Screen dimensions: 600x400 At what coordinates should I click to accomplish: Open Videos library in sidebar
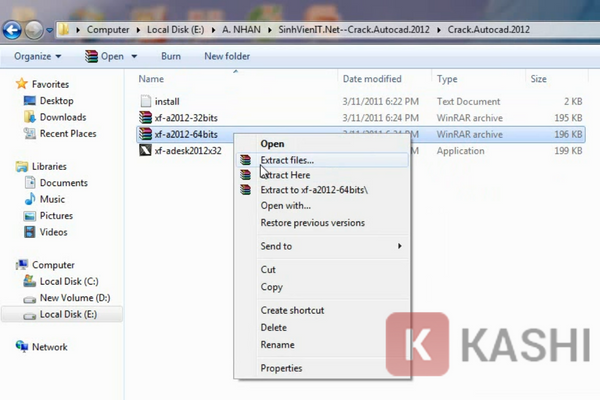tap(53, 232)
